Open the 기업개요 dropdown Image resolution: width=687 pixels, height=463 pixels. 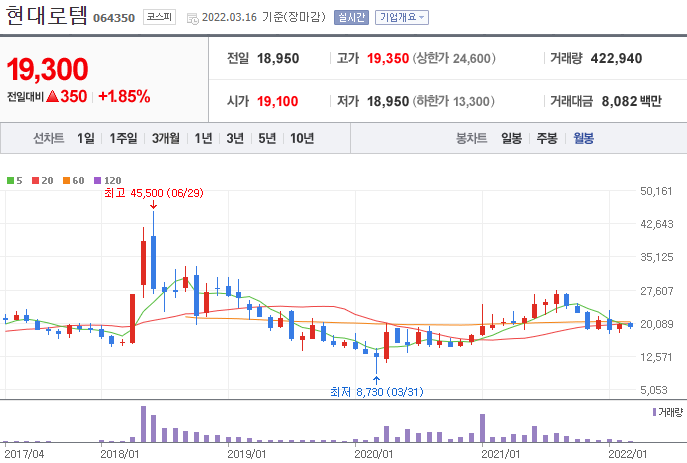click(402, 18)
